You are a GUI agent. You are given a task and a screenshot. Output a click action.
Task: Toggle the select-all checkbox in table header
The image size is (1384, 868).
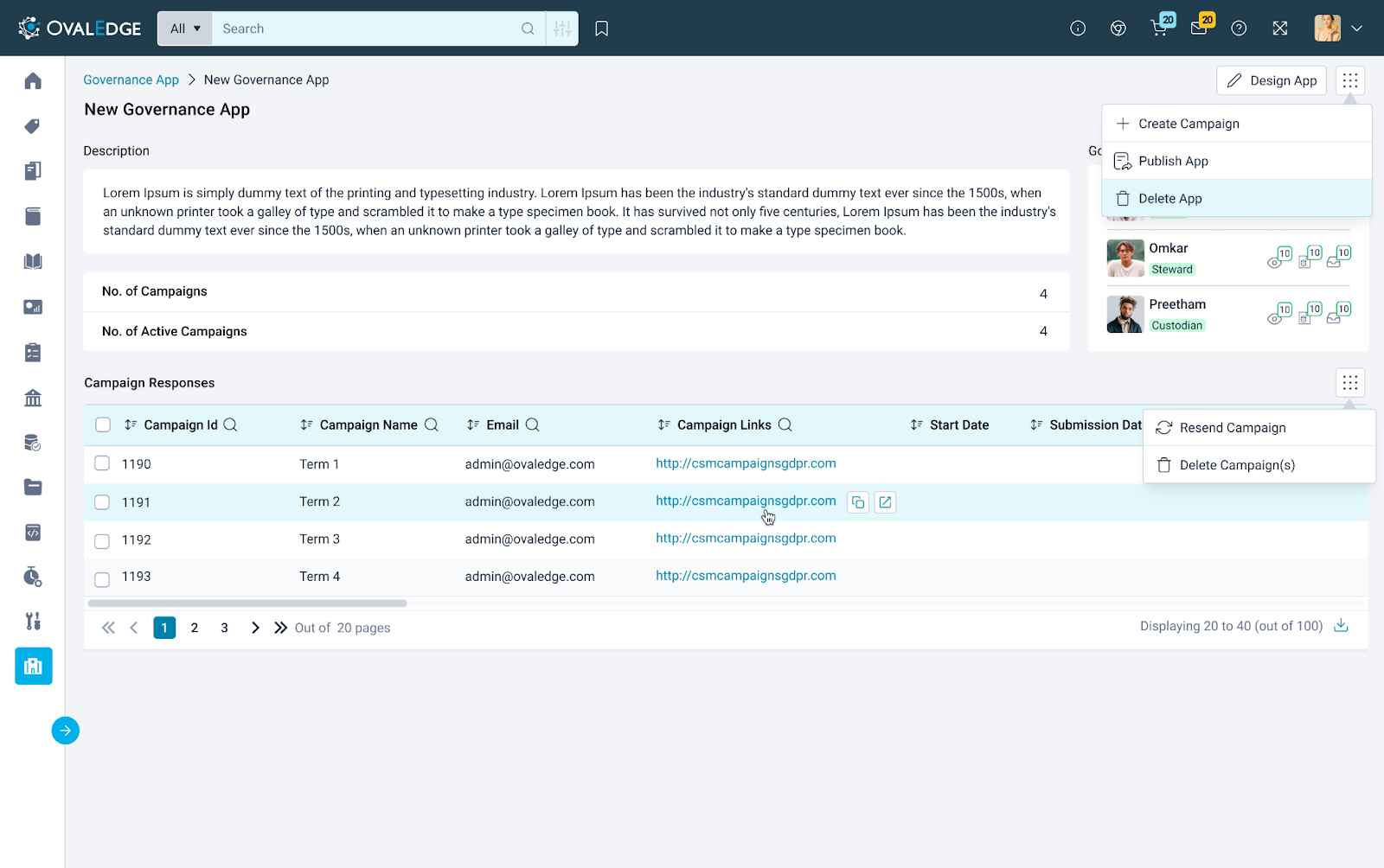(103, 424)
